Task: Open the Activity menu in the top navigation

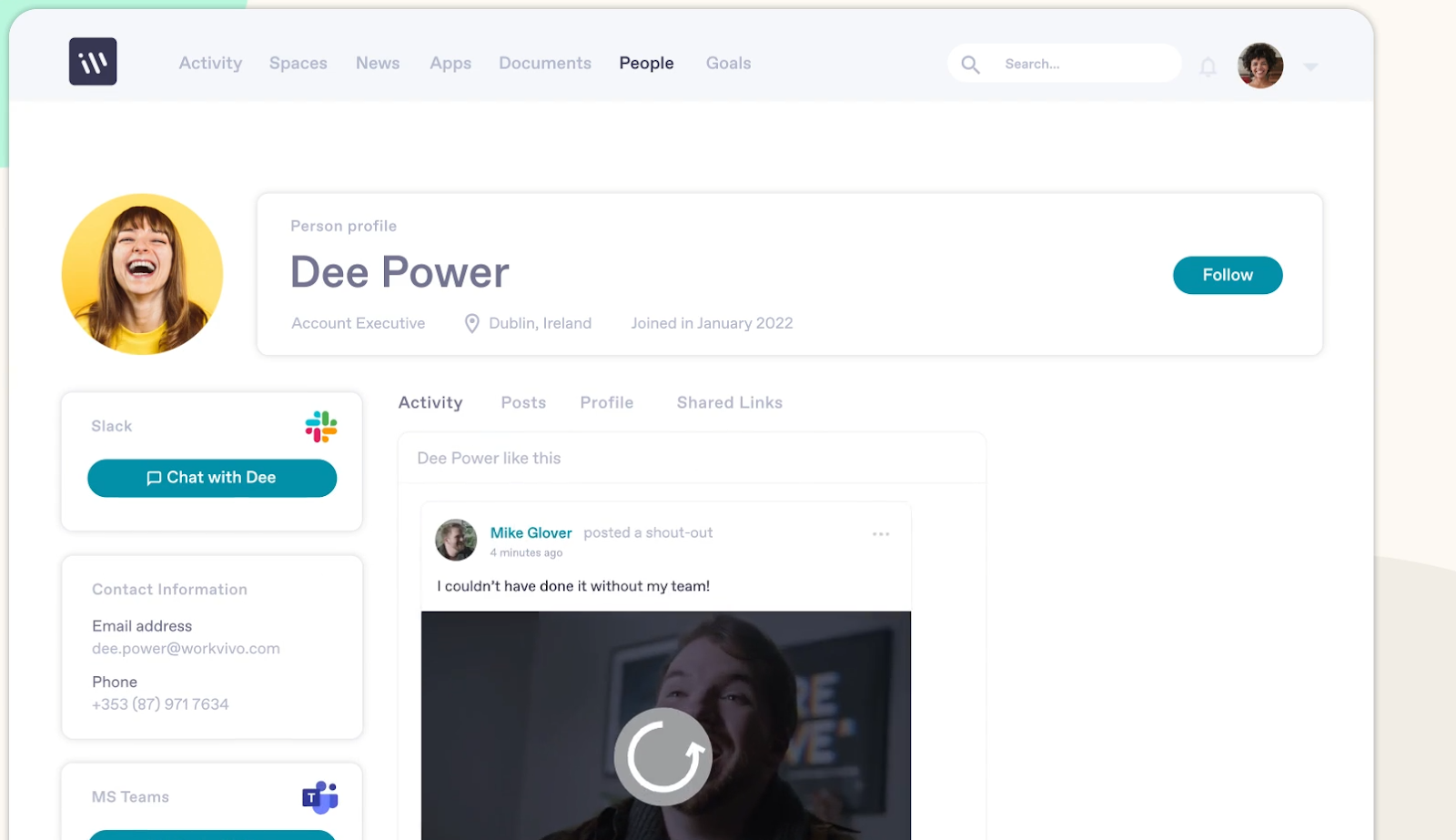Action: 210,64
